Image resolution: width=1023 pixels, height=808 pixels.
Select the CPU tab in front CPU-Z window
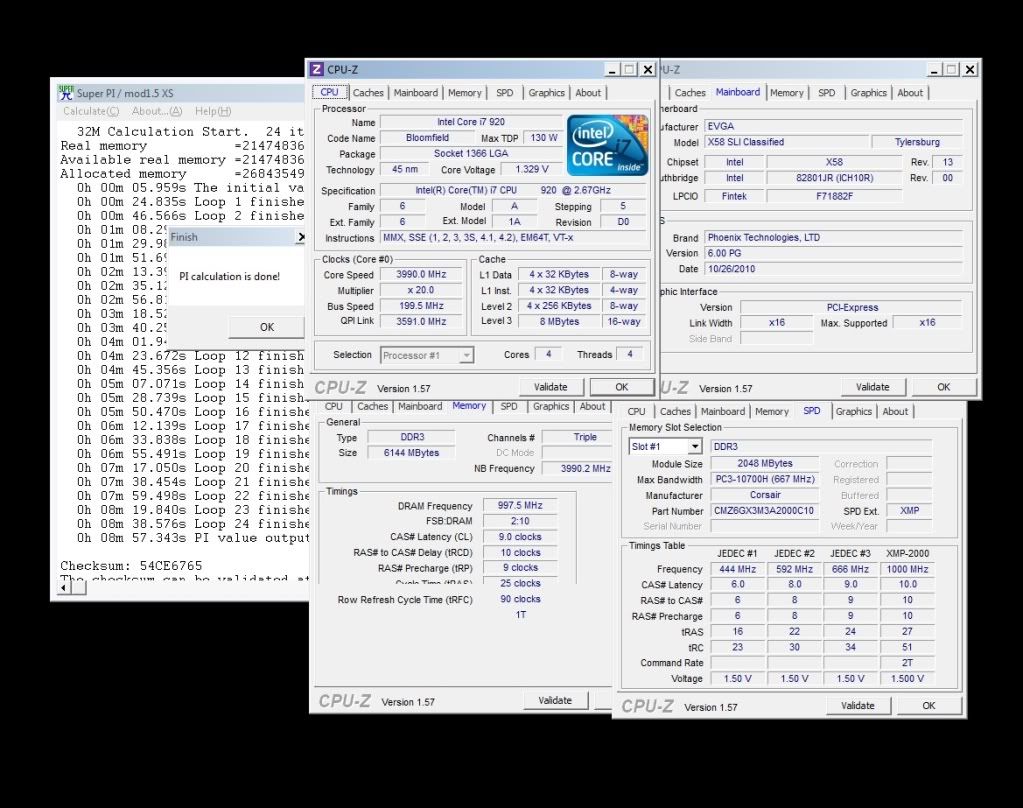click(x=329, y=93)
